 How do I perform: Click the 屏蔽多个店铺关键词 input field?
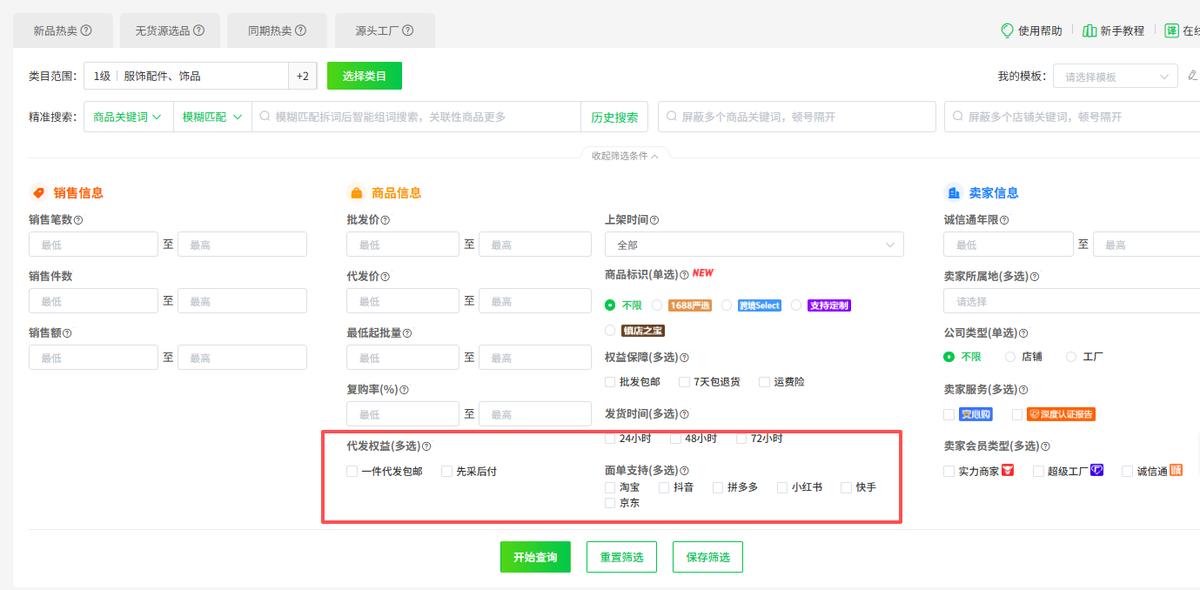point(1070,116)
